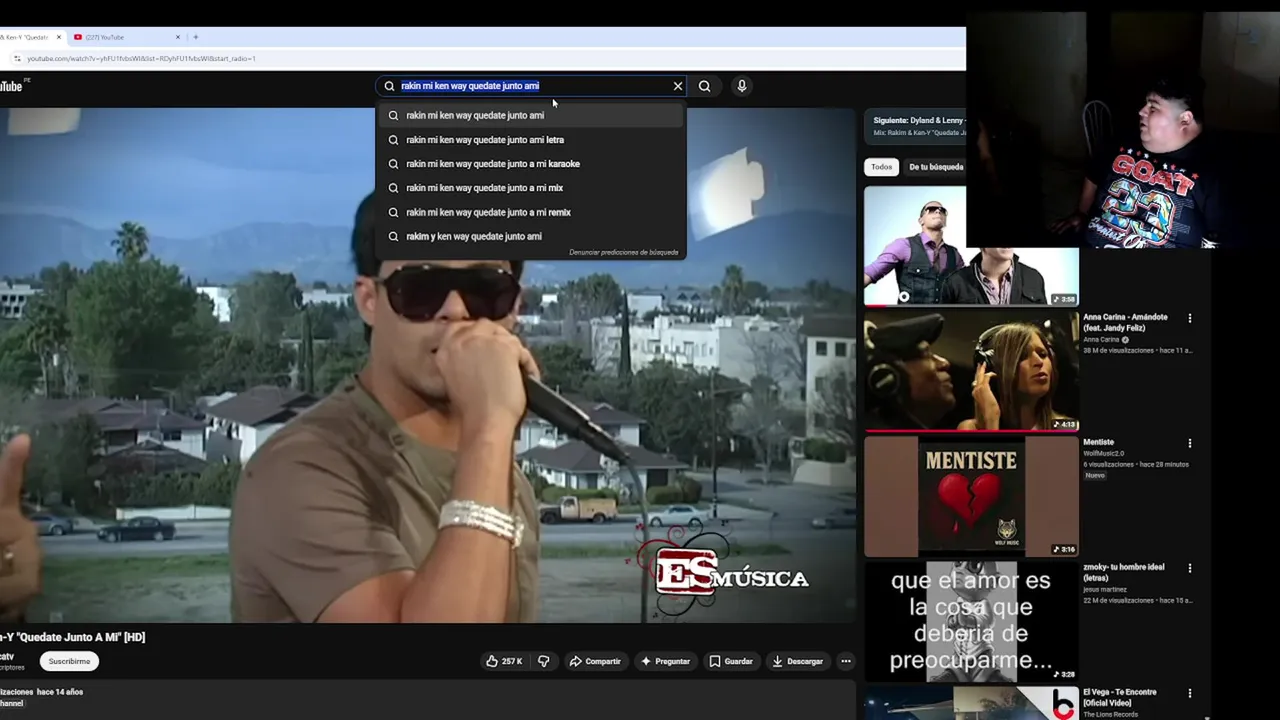Clear the YouTube search box with X
This screenshot has height=720, width=1280.
(x=678, y=86)
